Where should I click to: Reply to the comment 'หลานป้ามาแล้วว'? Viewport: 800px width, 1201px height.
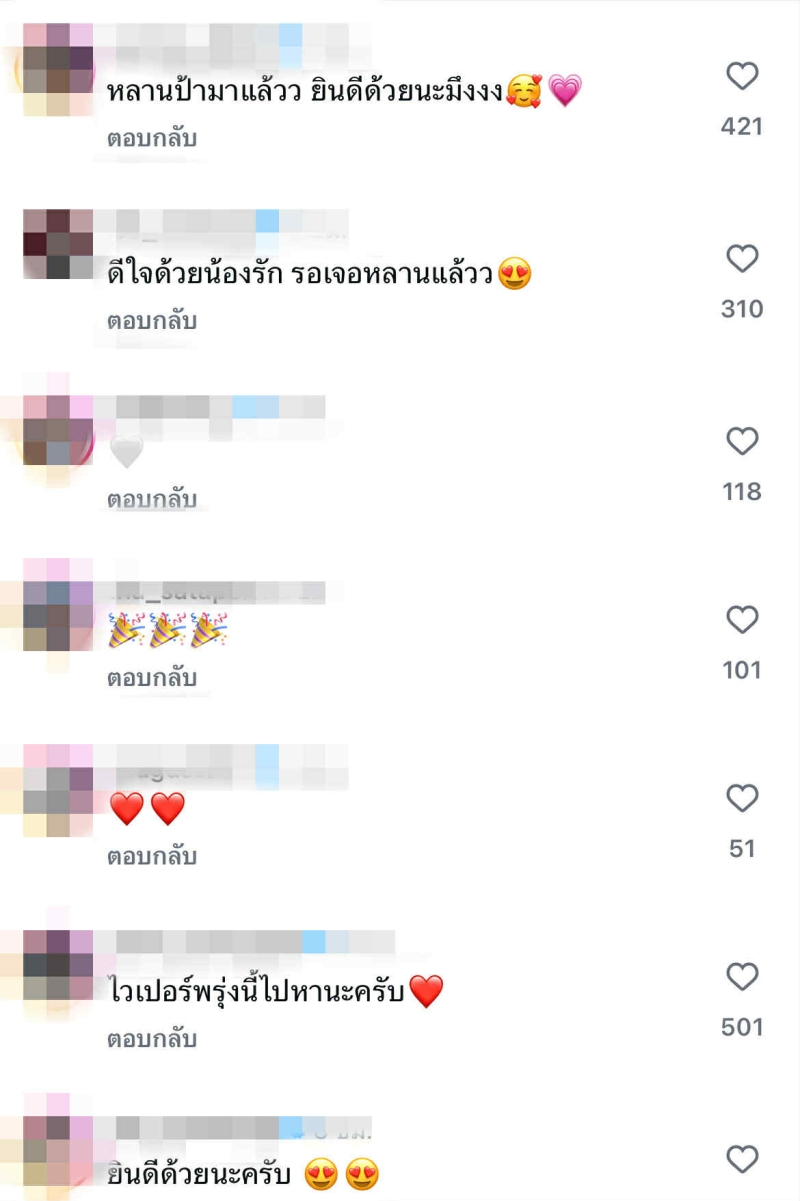152,138
